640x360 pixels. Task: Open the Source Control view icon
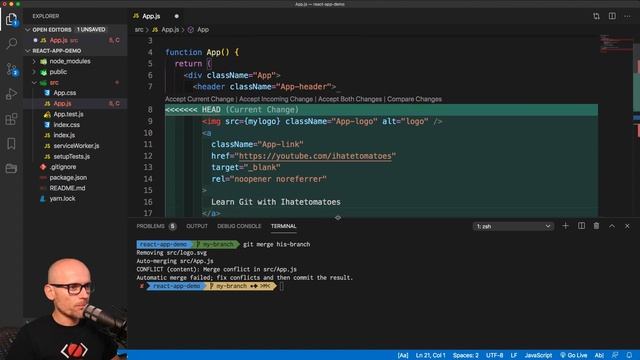tap(11, 69)
